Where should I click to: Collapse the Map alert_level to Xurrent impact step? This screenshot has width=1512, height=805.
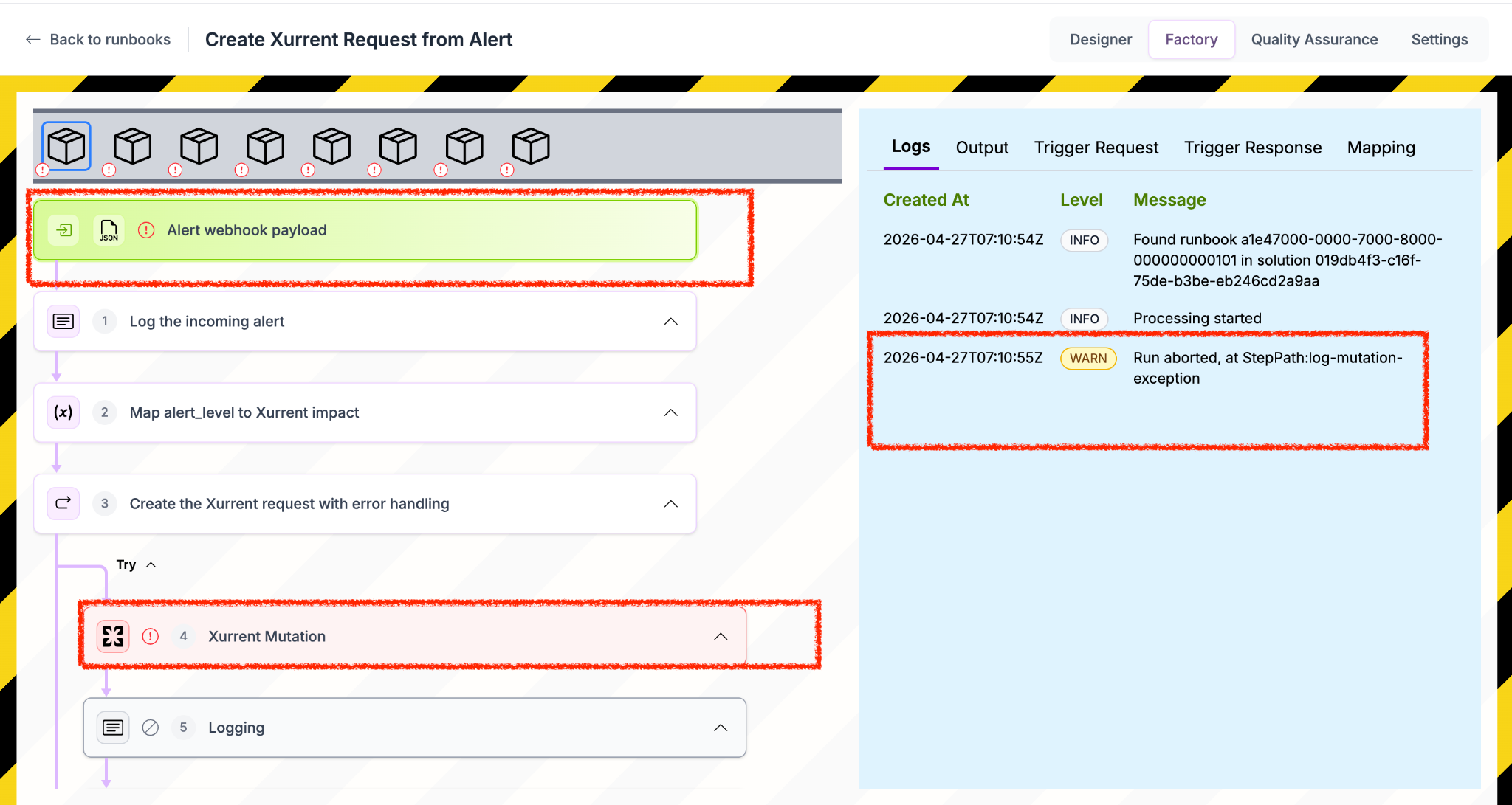point(670,412)
